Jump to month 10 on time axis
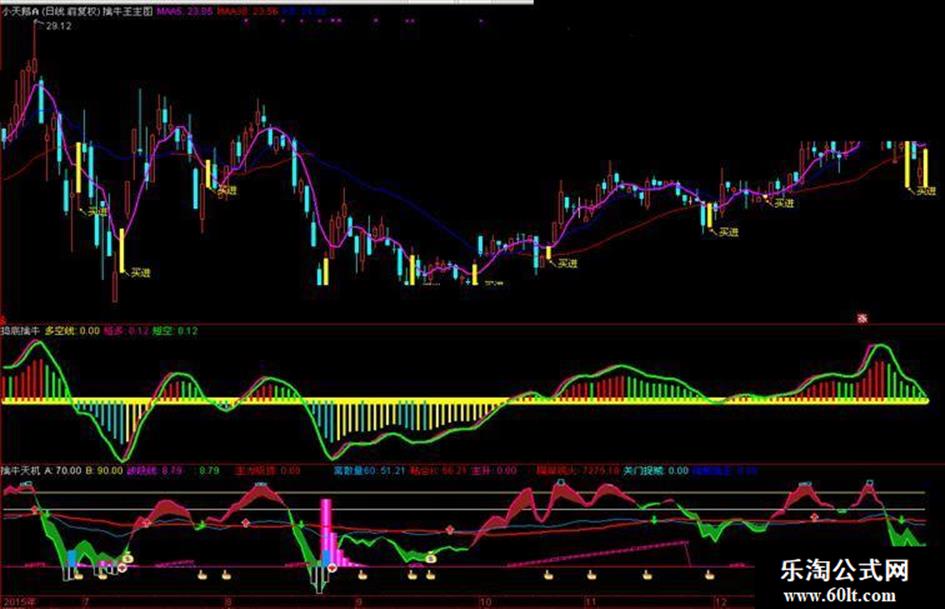Viewport: 945px width, 609px height. pos(485,602)
